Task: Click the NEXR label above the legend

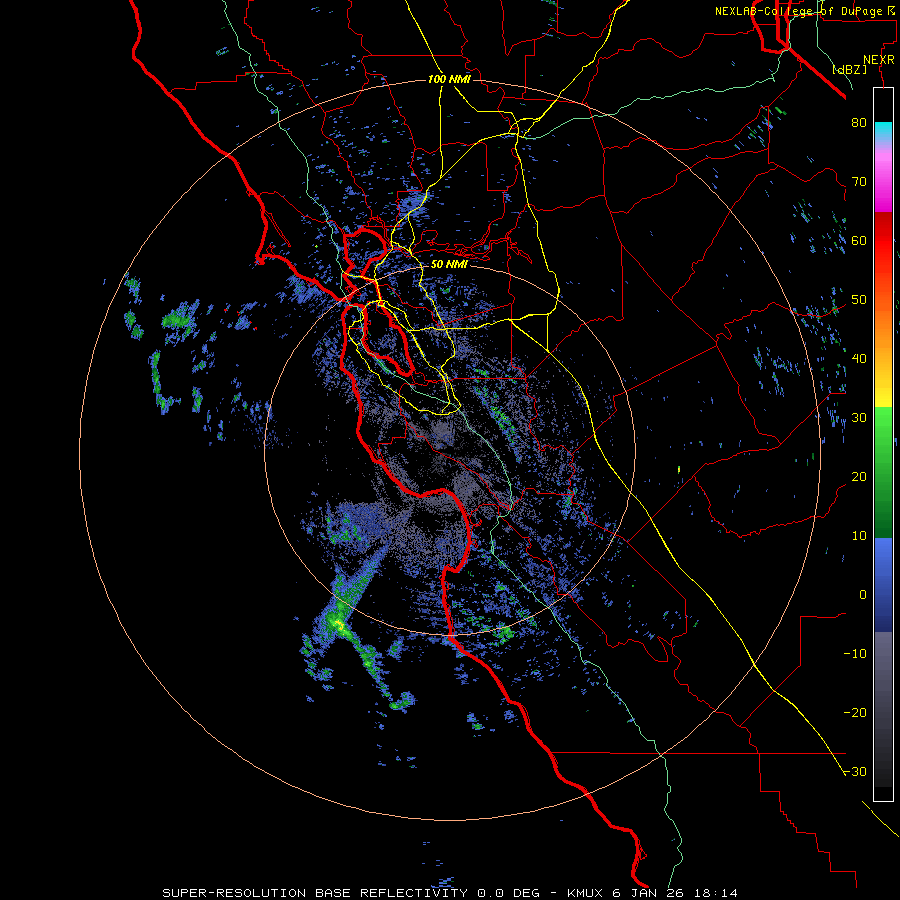Action: point(878,60)
